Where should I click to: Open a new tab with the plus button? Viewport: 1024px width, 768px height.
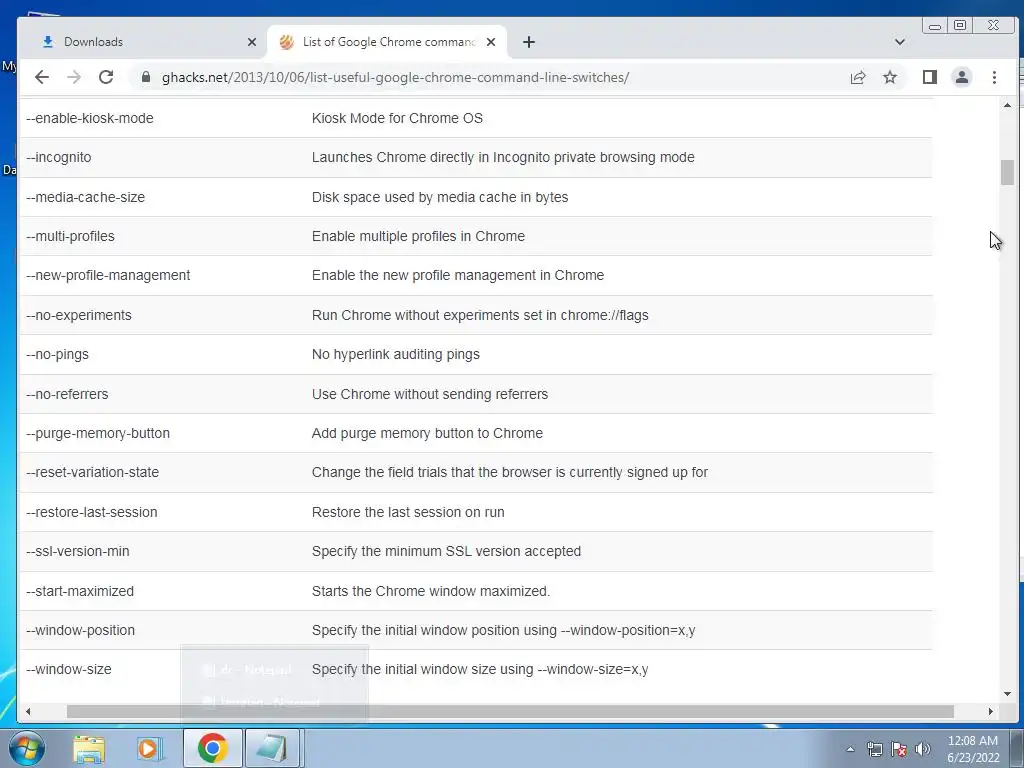(529, 42)
